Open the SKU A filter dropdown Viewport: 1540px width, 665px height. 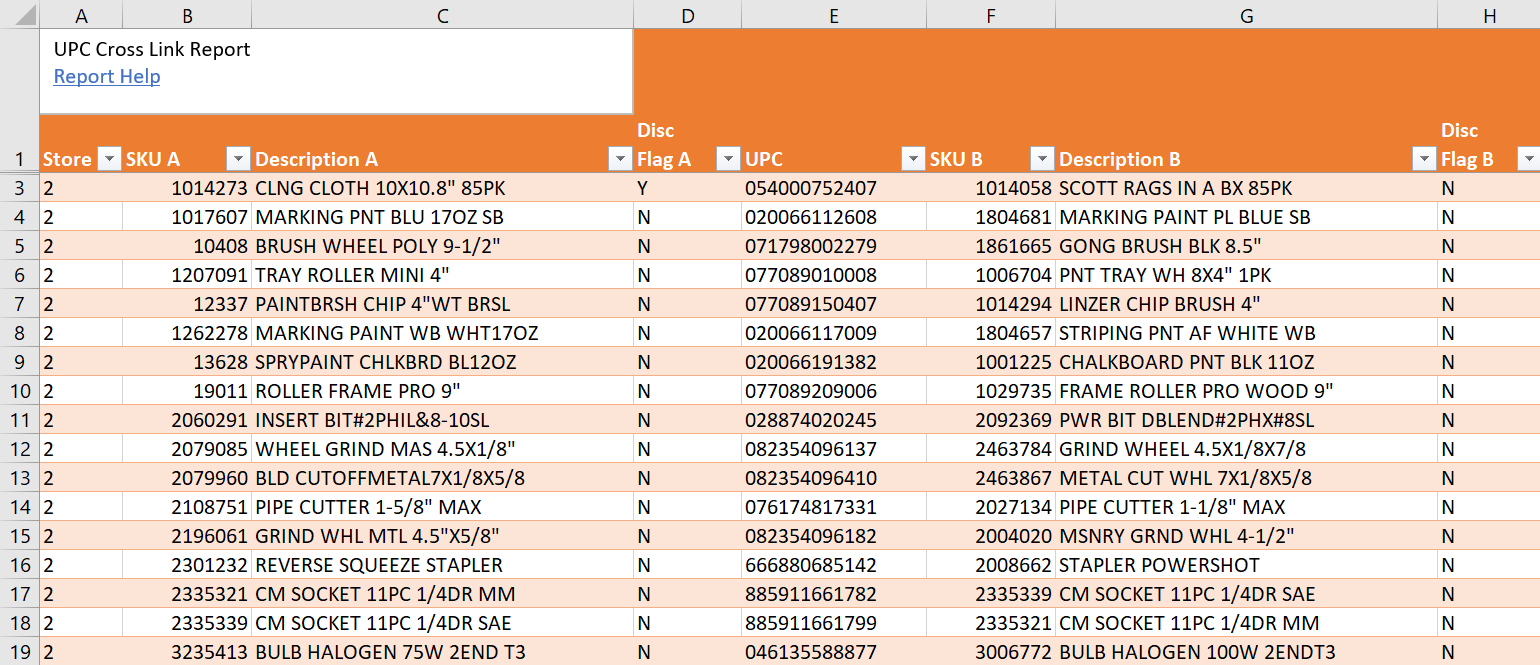coord(238,159)
